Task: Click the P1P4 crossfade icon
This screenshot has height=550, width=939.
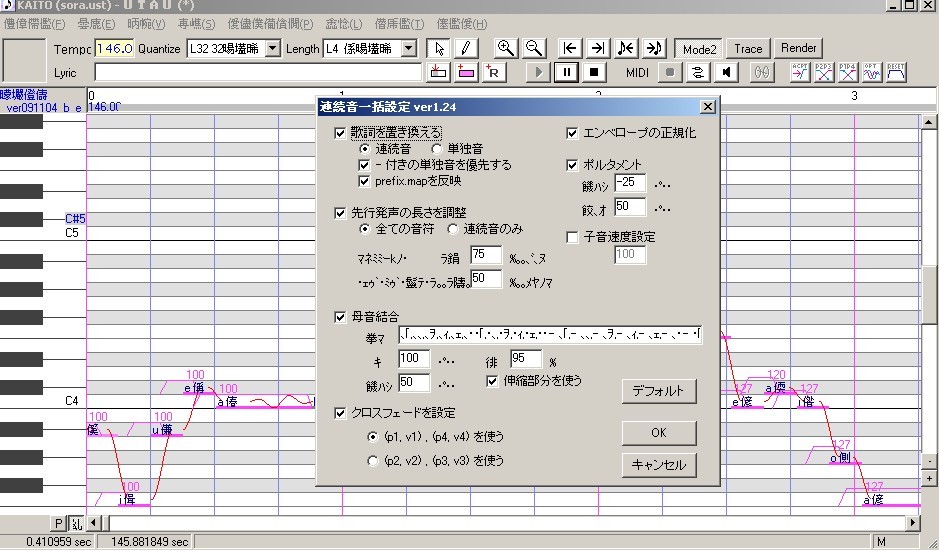Action: 848,72
